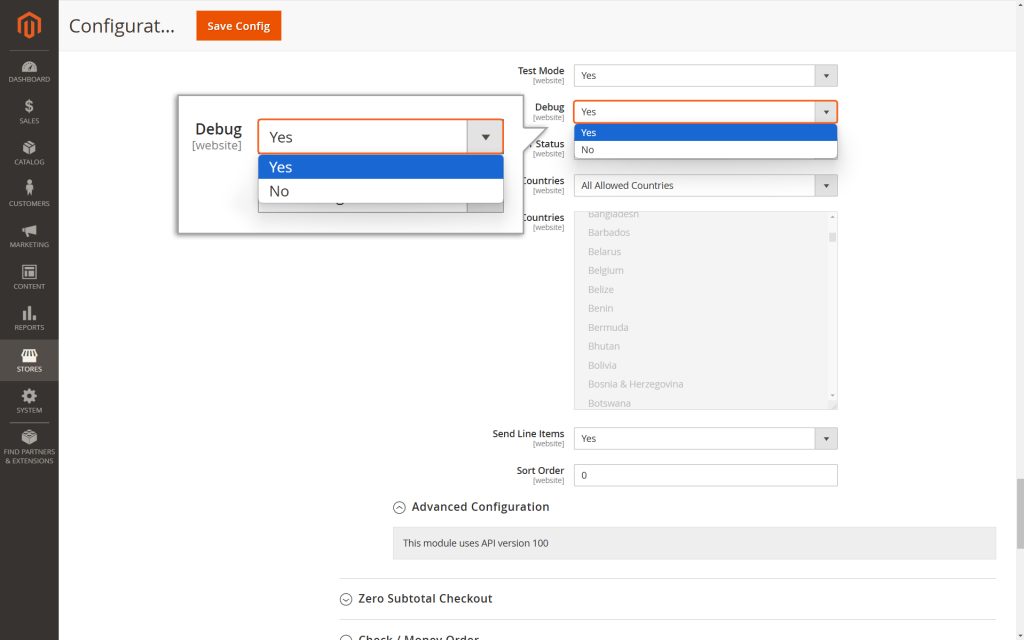Open the Reports menu in sidebar

(29, 319)
